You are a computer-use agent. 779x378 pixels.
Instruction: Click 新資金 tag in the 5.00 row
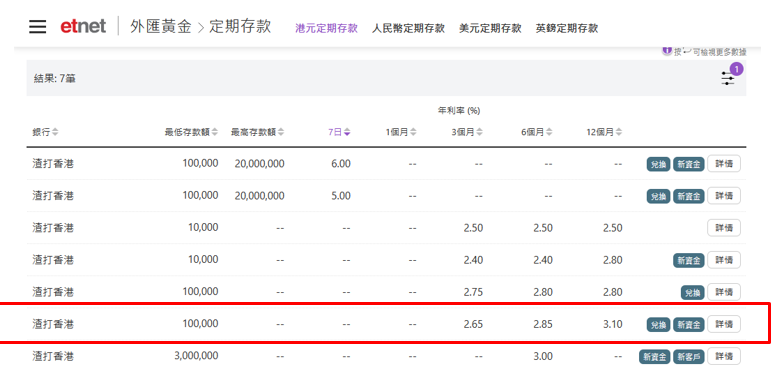point(689,196)
